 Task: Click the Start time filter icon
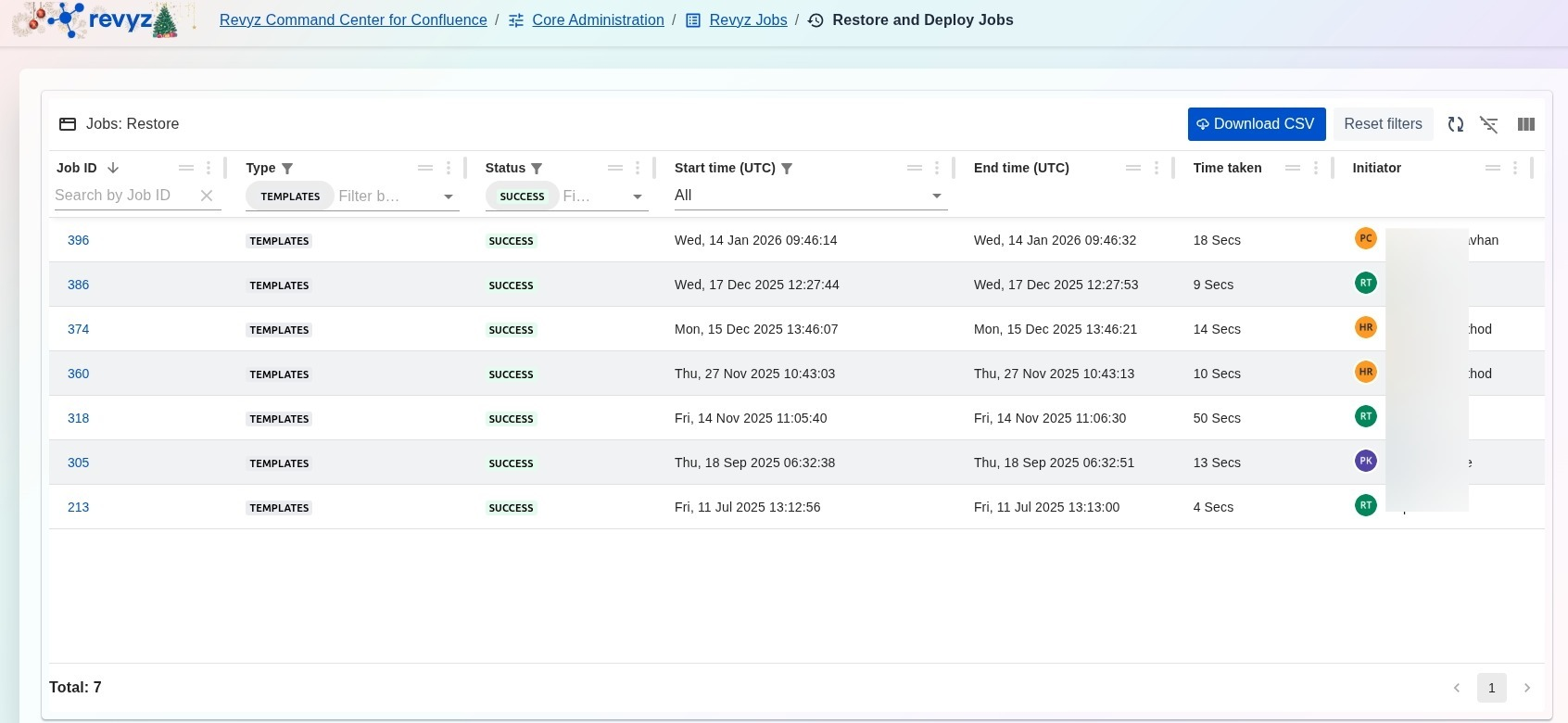point(787,169)
